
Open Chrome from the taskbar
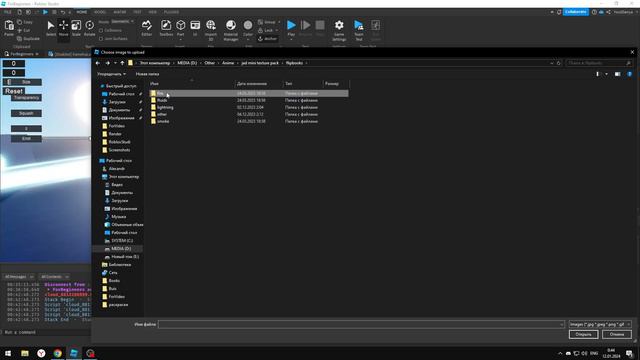(x=58, y=353)
